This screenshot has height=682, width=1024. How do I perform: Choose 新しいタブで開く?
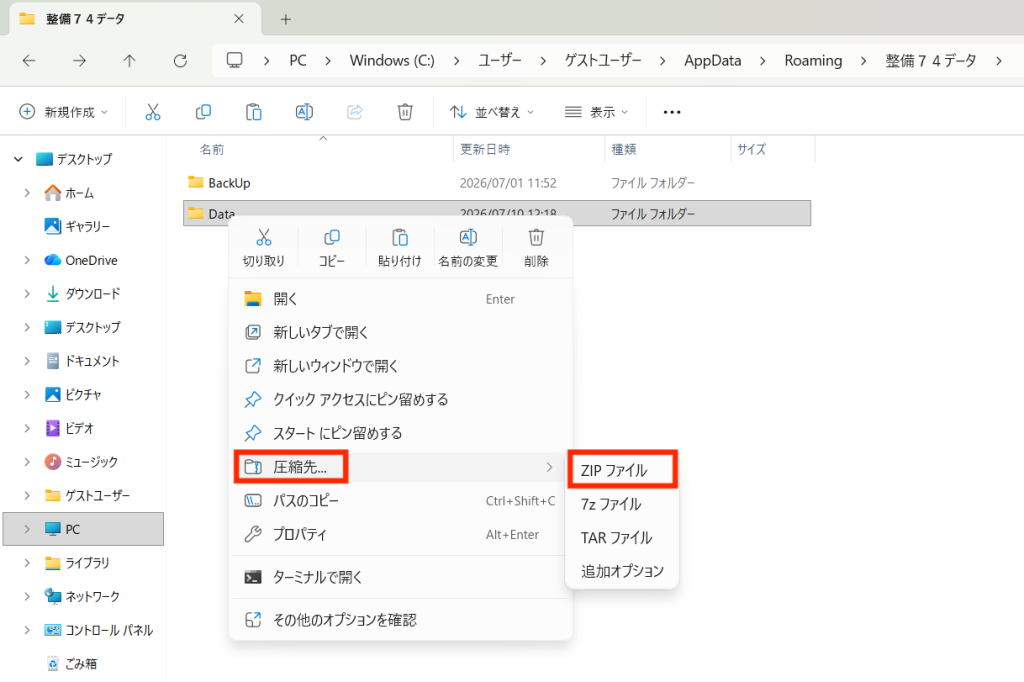tap(400, 333)
